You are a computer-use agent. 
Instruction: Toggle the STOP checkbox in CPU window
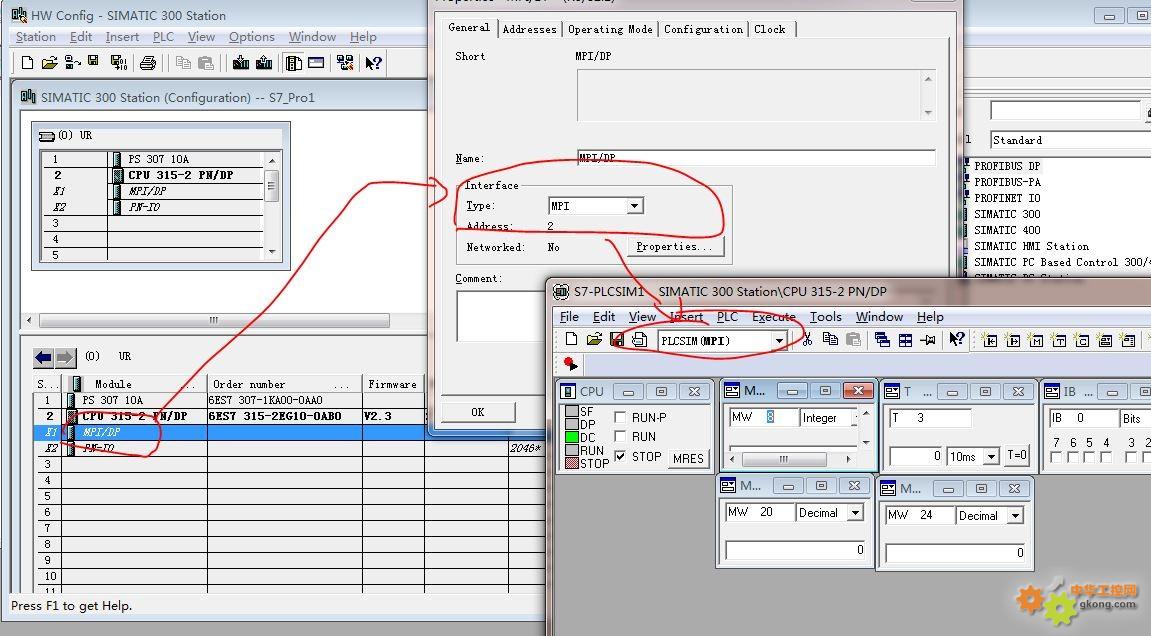pyautogui.click(x=620, y=456)
